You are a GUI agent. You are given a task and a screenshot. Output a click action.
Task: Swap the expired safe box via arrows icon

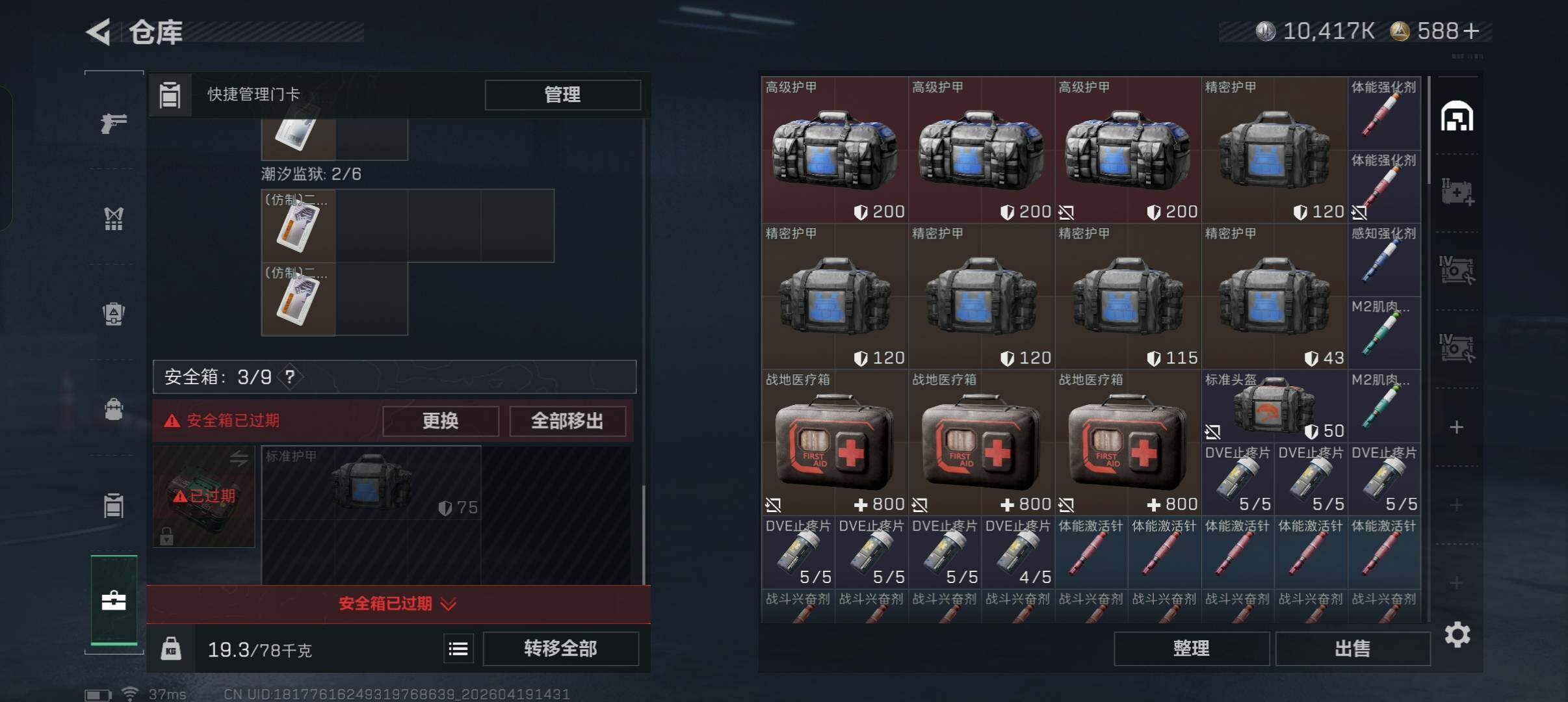[239, 458]
